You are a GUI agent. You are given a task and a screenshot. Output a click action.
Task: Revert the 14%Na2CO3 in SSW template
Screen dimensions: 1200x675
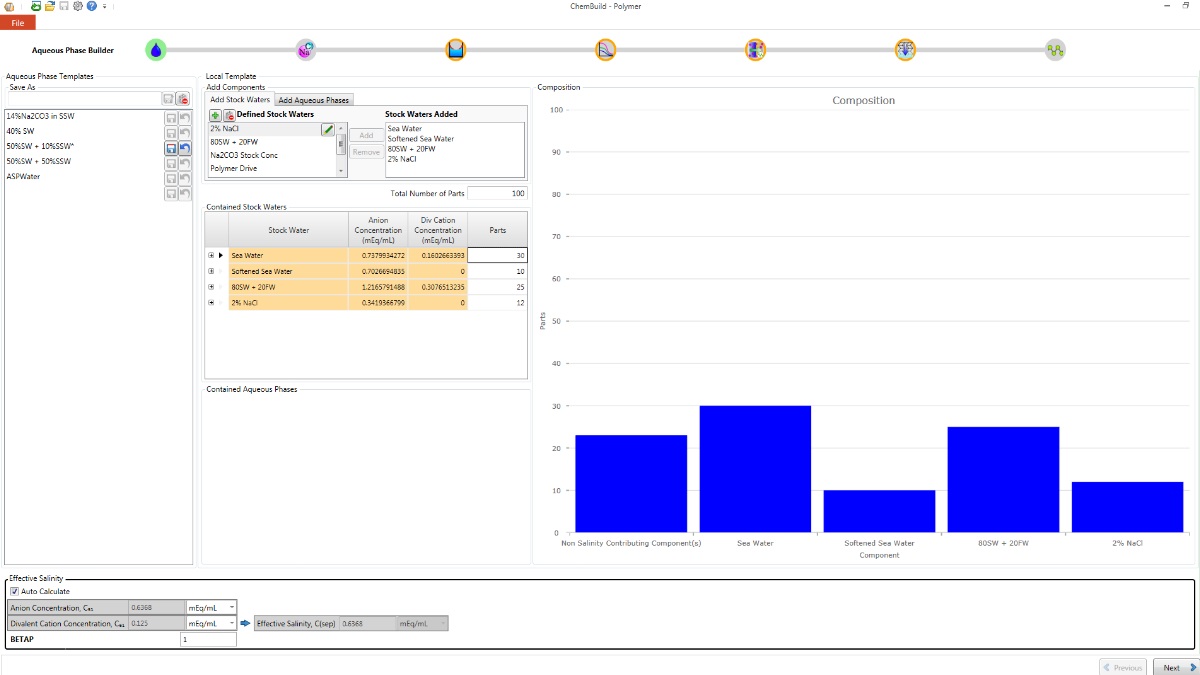click(x=185, y=118)
